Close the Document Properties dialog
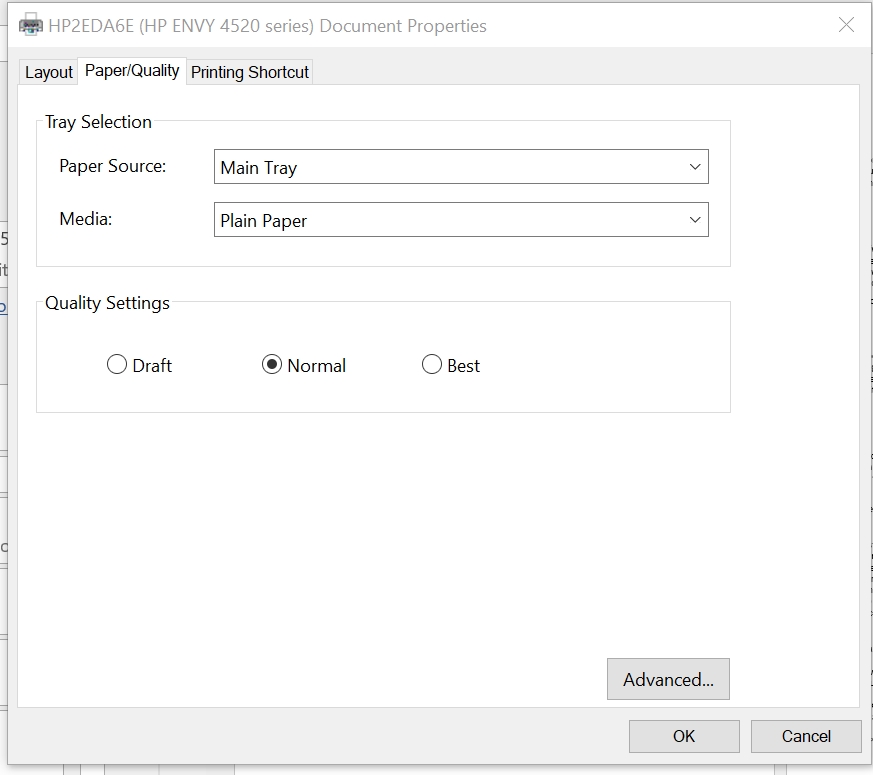This screenshot has height=775, width=873. (846, 25)
